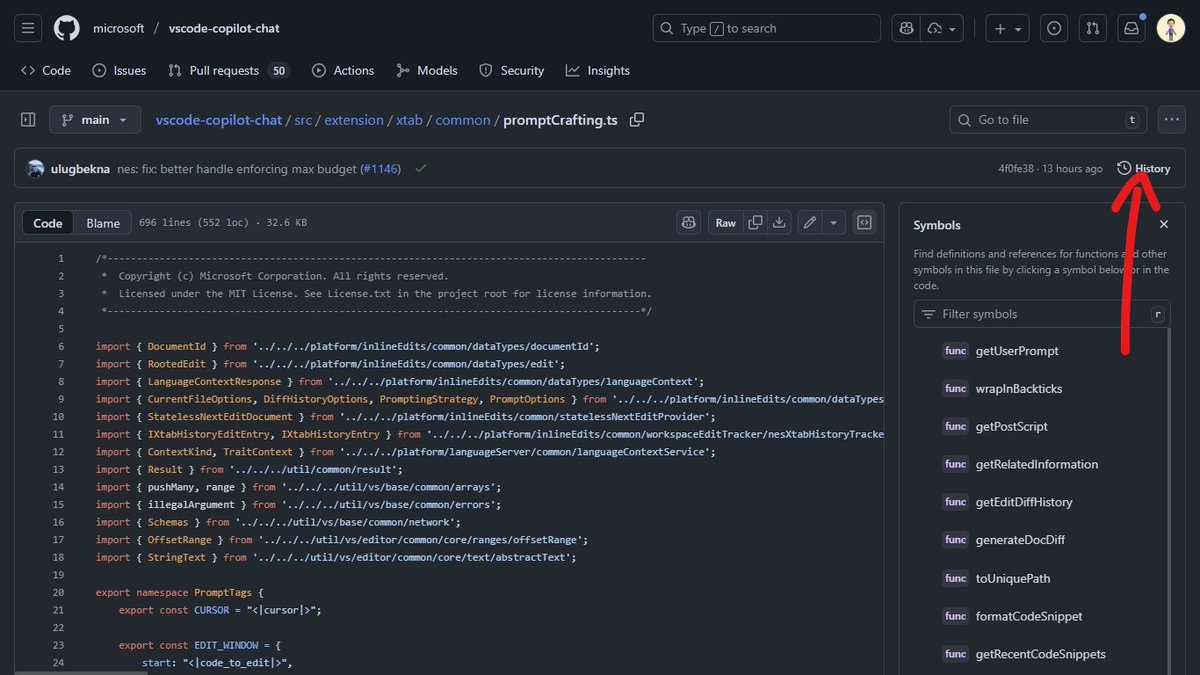The image size is (1200, 675).
Task: Download raw file icon
Action: pyautogui.click(x=780, y=222)
